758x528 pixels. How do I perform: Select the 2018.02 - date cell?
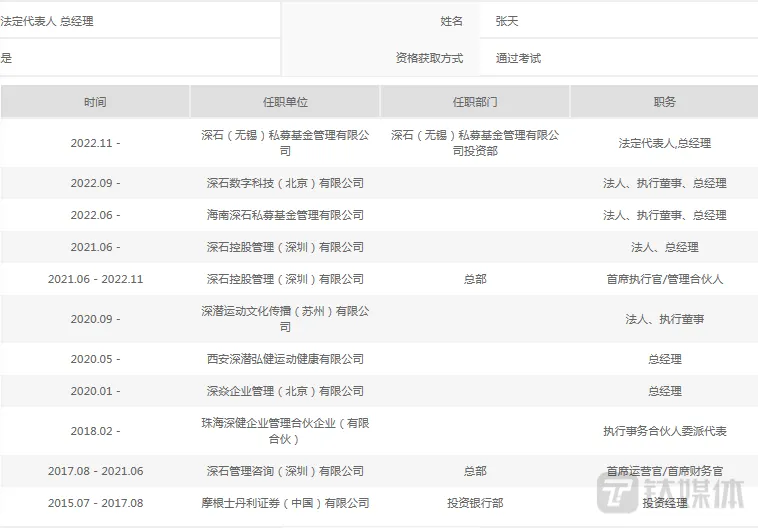click(x=95, y=431)
